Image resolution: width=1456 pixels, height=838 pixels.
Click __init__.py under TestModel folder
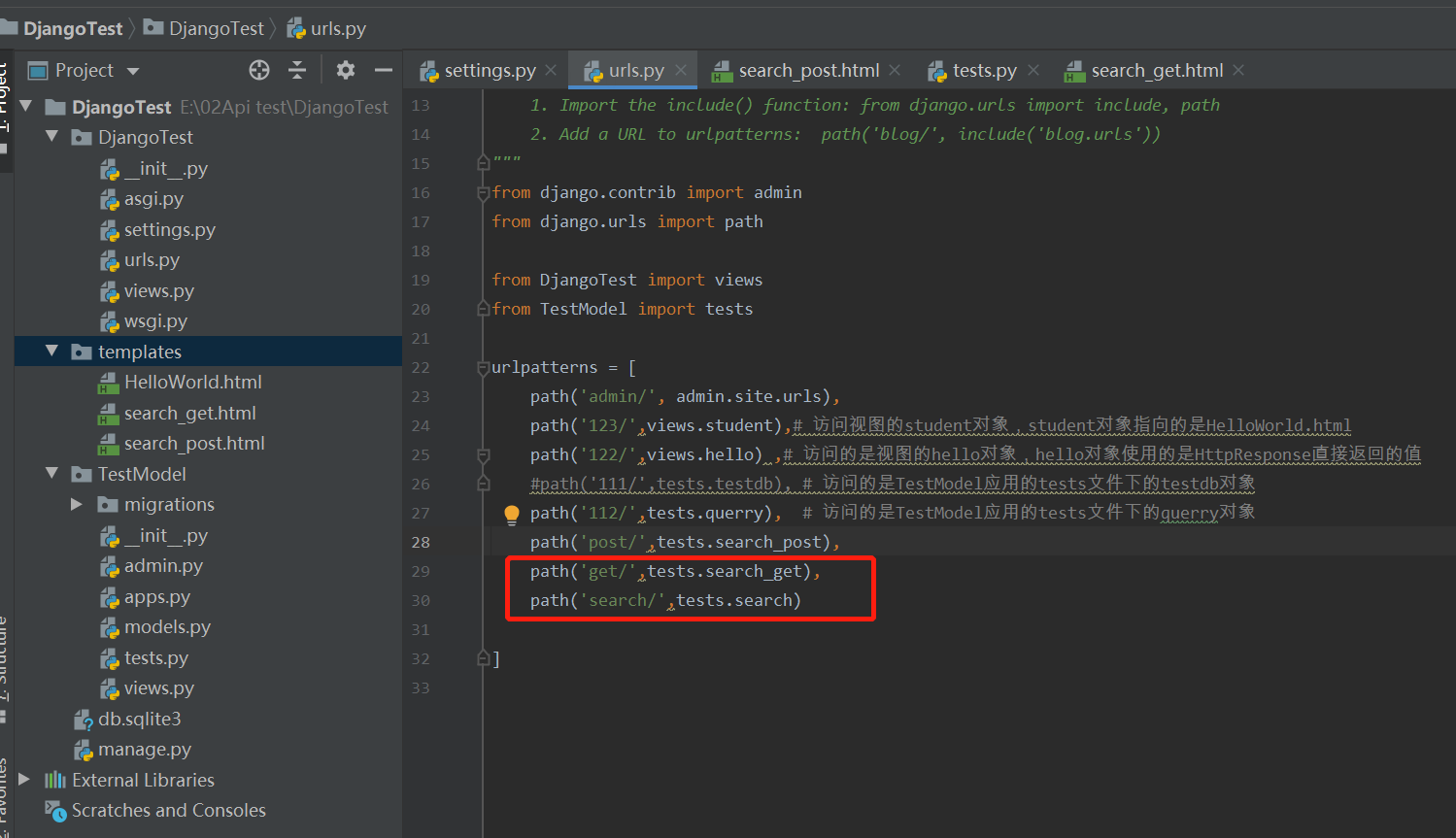tap(165, 535)
